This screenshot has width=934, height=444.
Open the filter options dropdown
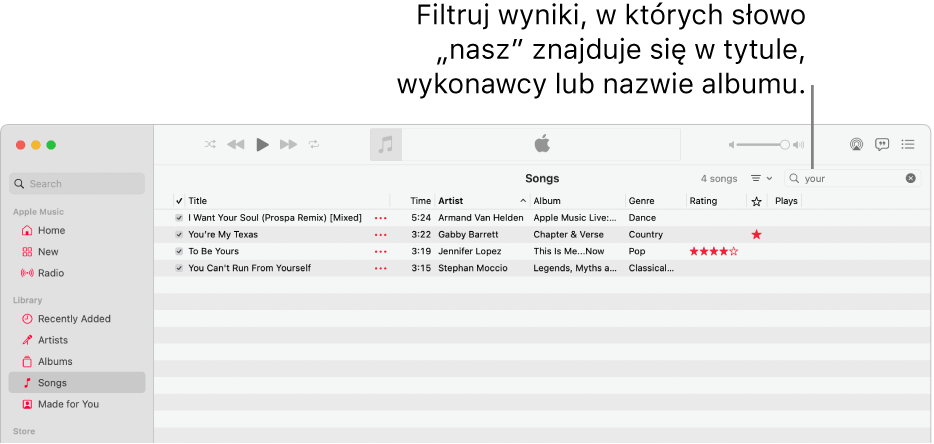tap(761, 178)
